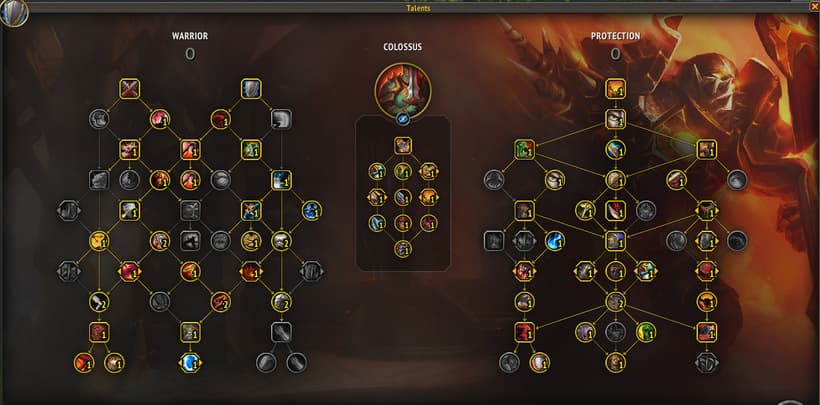Select the shield node topping the Warrior tree
The height and width of the screenshot is (405, 820).
pos(251,88)
